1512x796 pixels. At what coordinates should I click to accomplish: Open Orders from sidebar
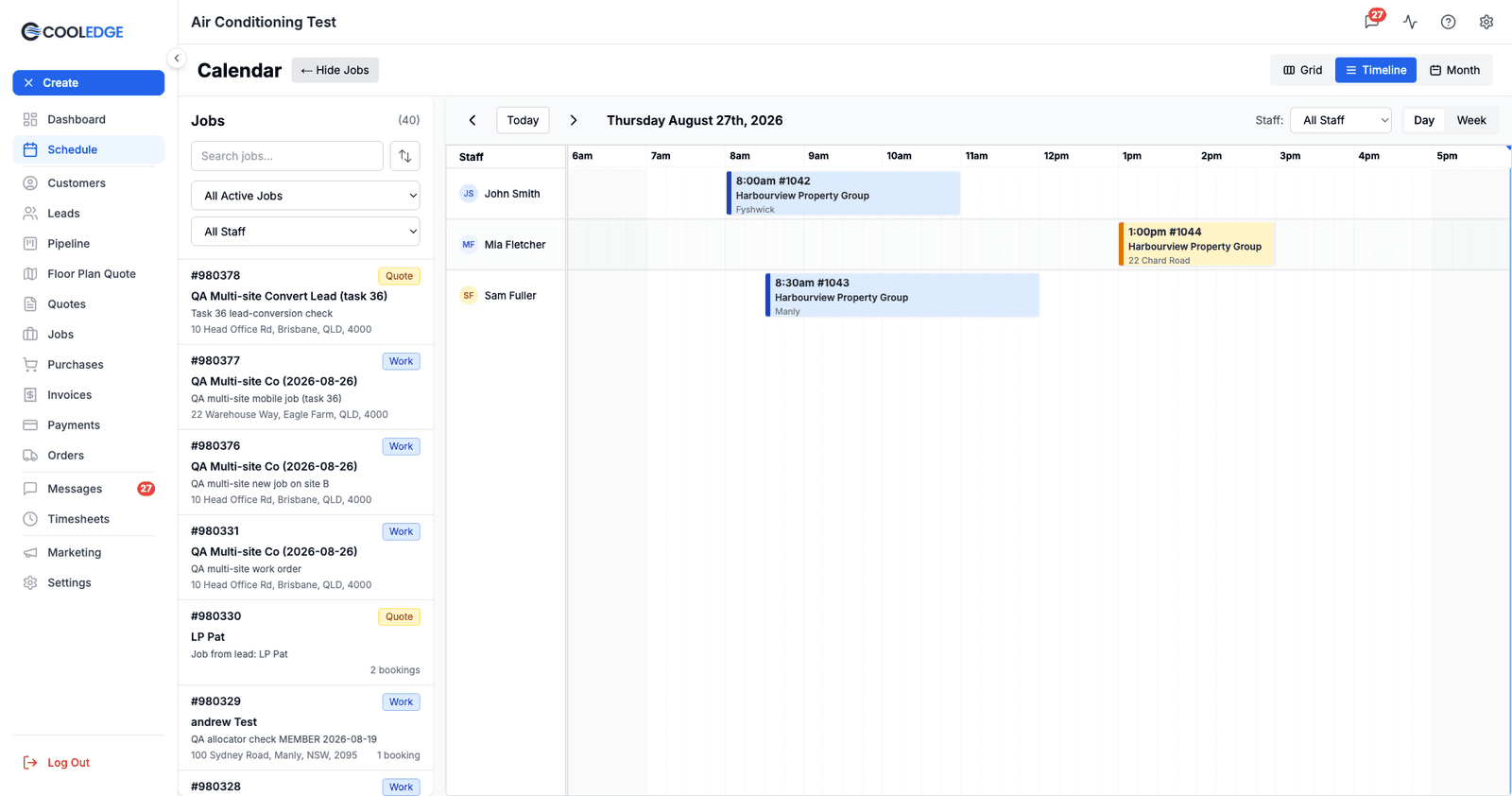[89, 456]
